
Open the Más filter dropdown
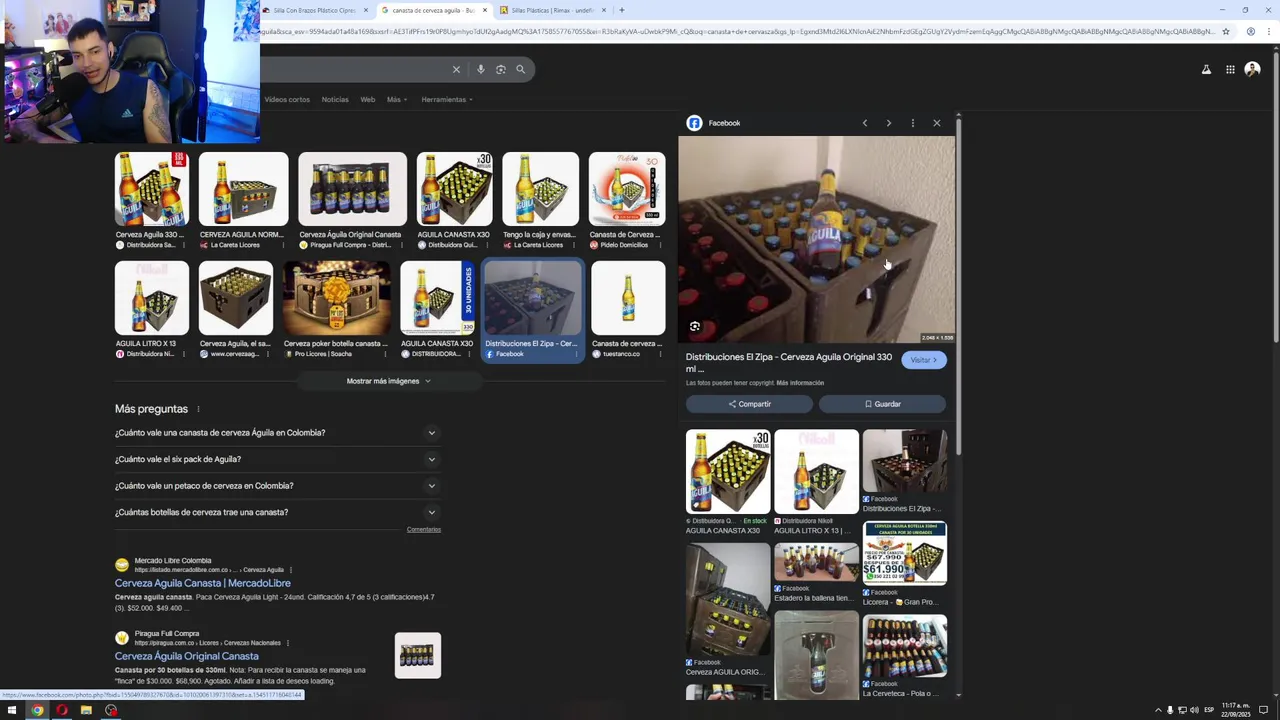point(396,100)
